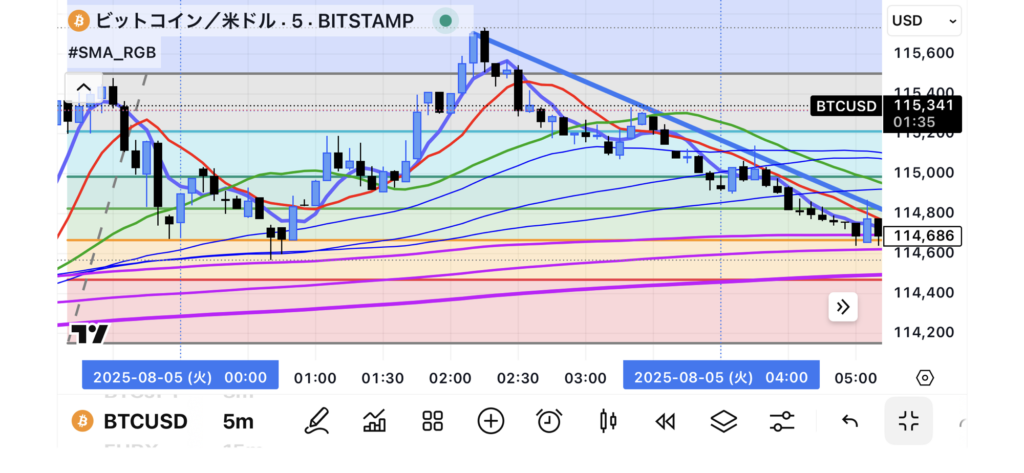Jump to latest bar with double-arrow button

tap(842, 307)
